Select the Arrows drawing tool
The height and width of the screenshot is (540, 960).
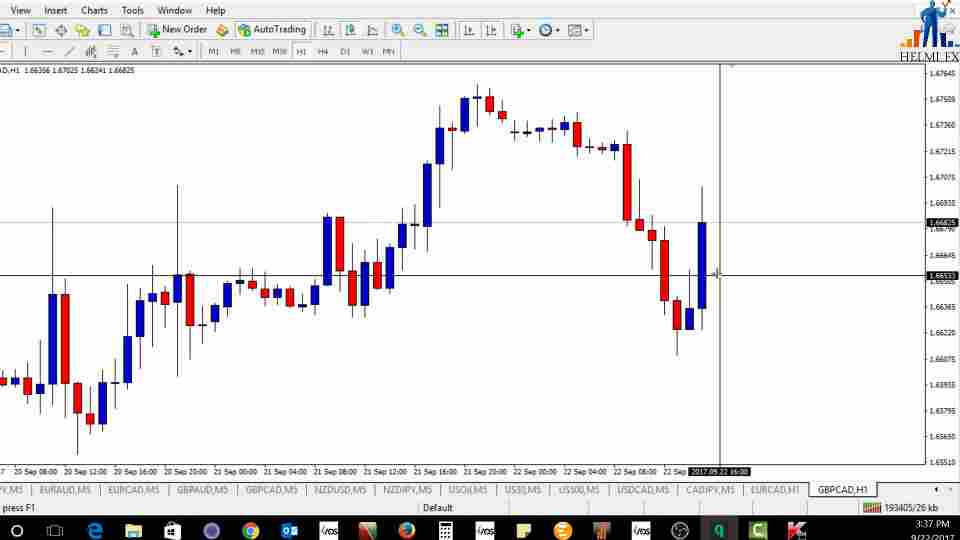(178, 51)
